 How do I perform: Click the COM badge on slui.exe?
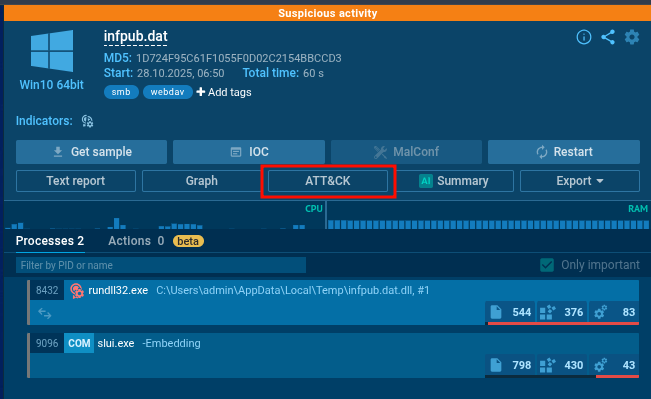[79, 343]
